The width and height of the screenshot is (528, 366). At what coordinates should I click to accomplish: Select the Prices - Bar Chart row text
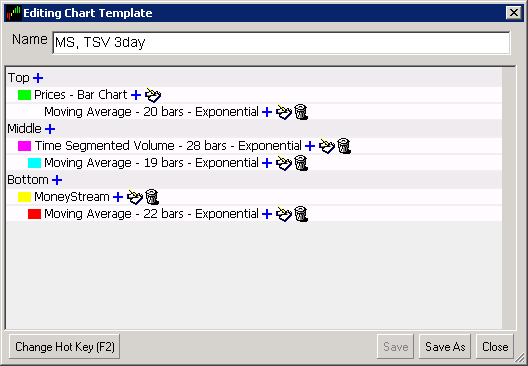coord(81,95)
